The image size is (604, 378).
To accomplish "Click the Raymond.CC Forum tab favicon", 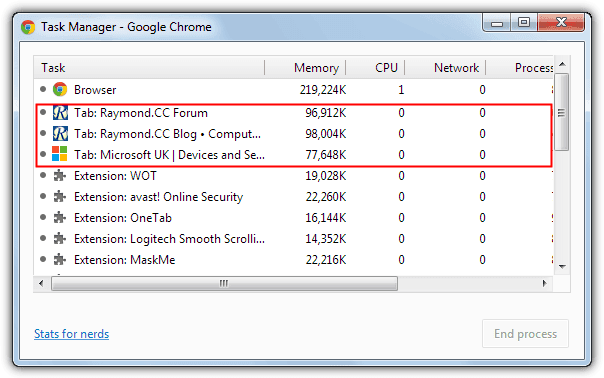I will point(60,113).
